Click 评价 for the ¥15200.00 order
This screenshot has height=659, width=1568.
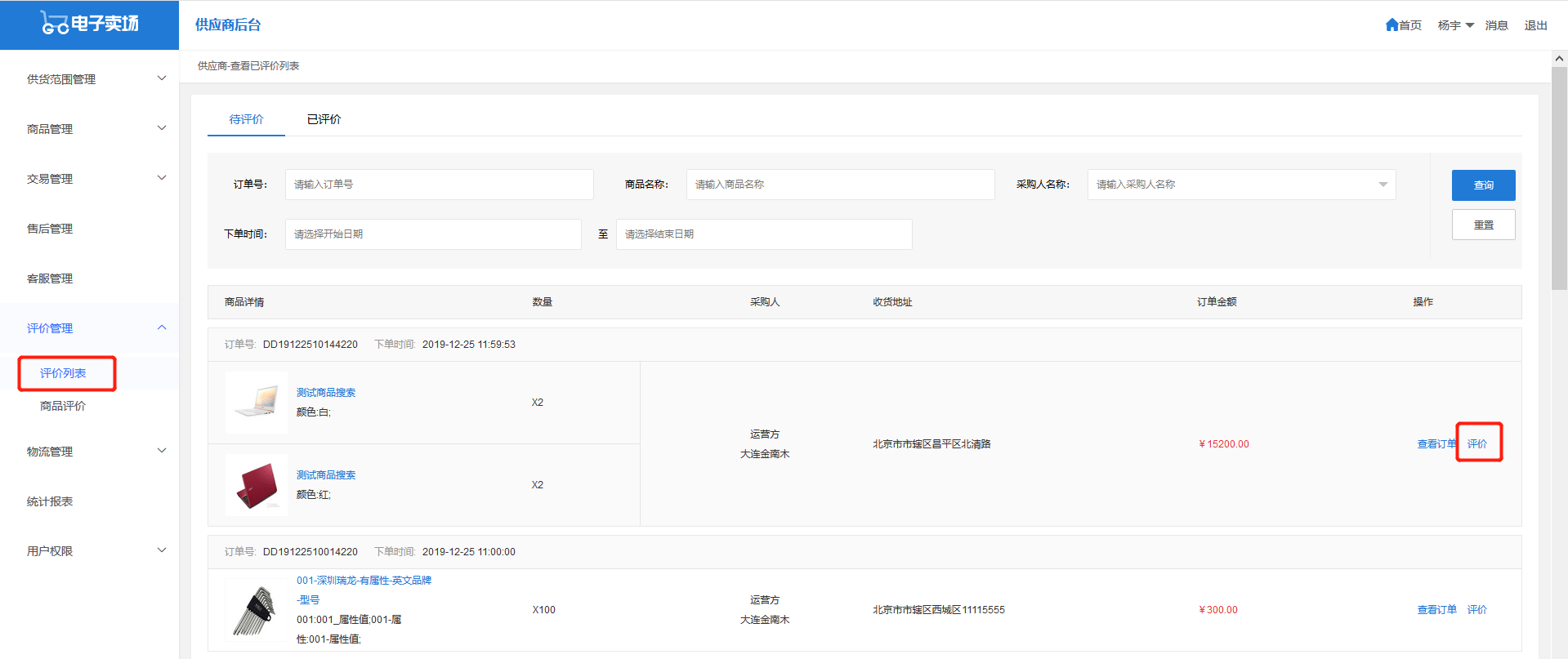1477,444
